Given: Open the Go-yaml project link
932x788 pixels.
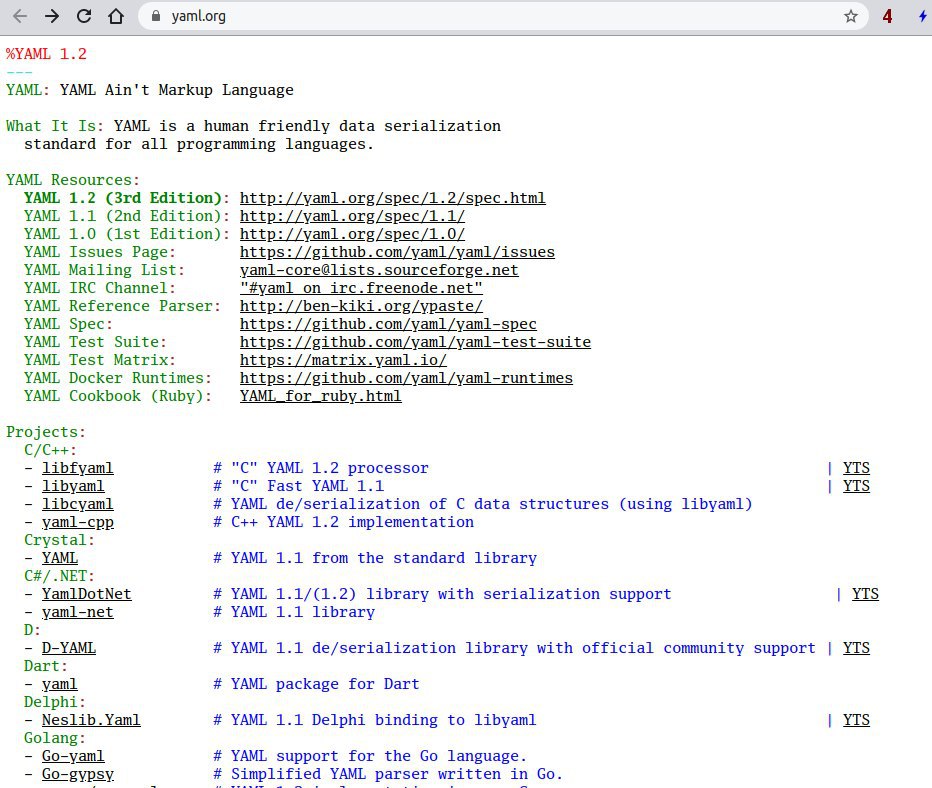Looking at the screenshot, I should [73, 756].
